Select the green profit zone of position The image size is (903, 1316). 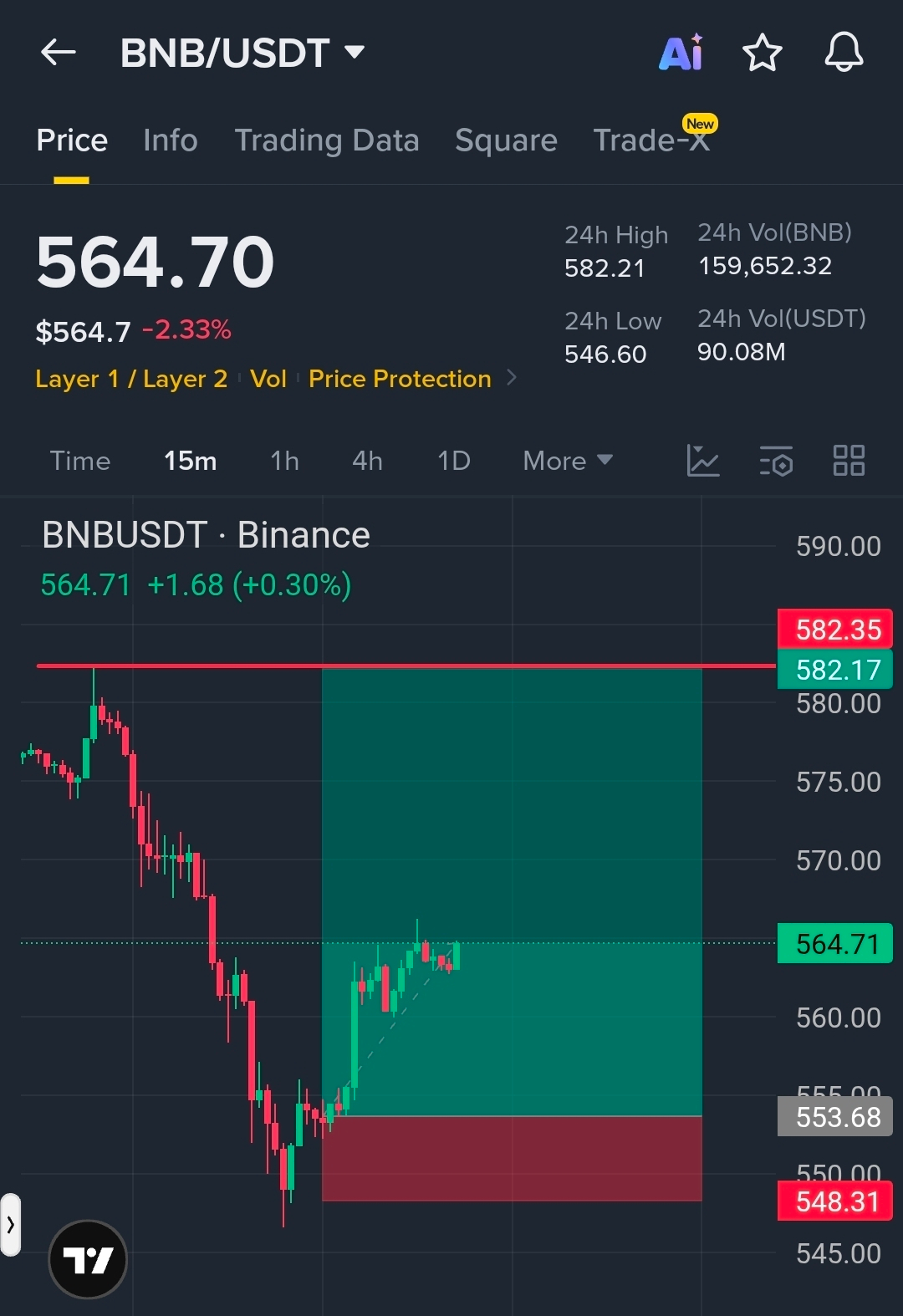512,891
